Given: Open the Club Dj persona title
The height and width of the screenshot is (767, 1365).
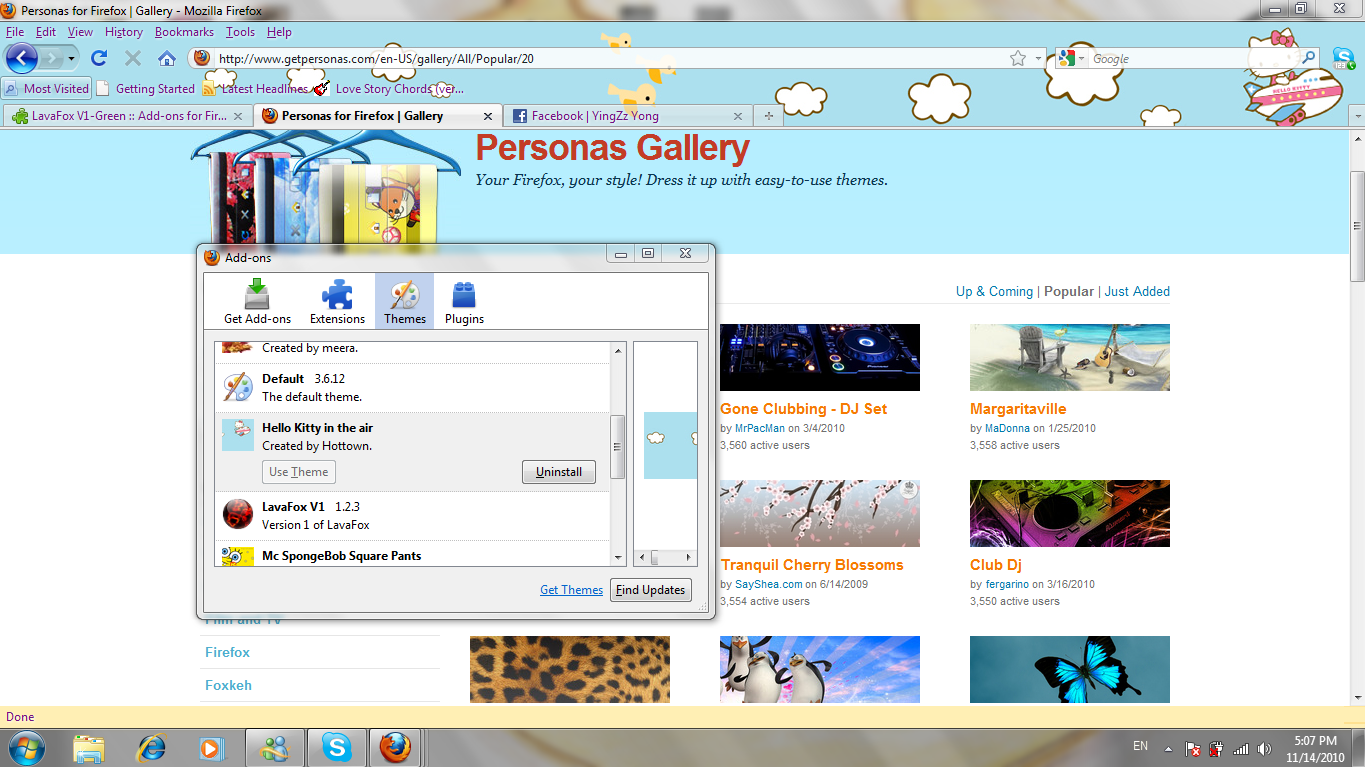Looking at the screenshot, I should coord(996,565).
